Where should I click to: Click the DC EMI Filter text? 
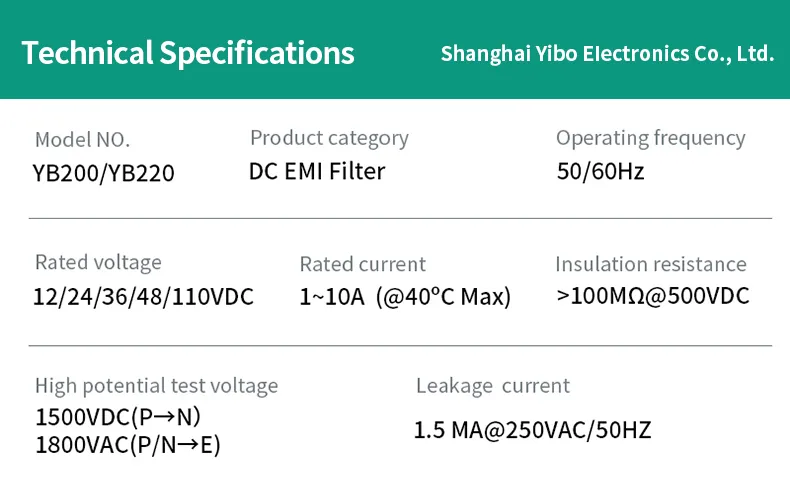click(316, 171)
